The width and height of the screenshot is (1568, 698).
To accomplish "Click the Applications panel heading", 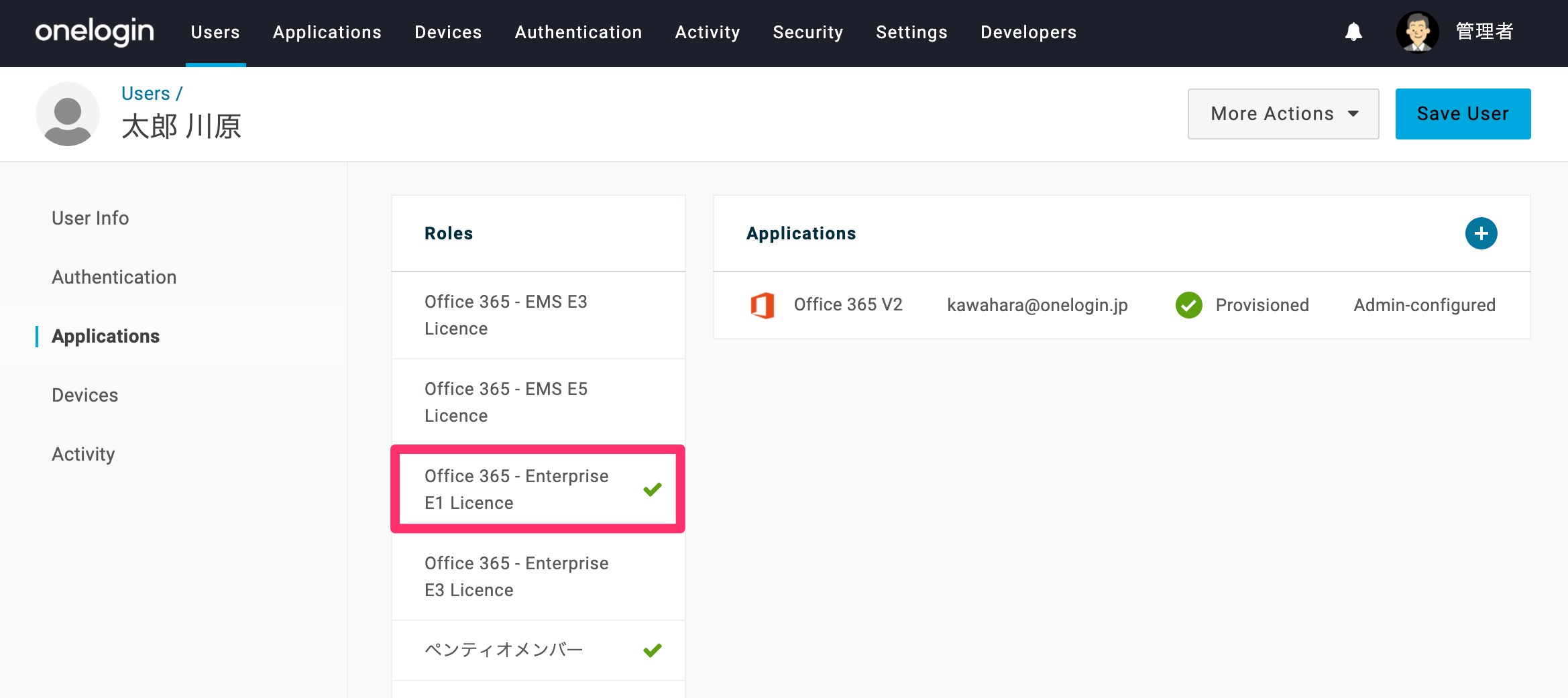I will pos(801,233).
